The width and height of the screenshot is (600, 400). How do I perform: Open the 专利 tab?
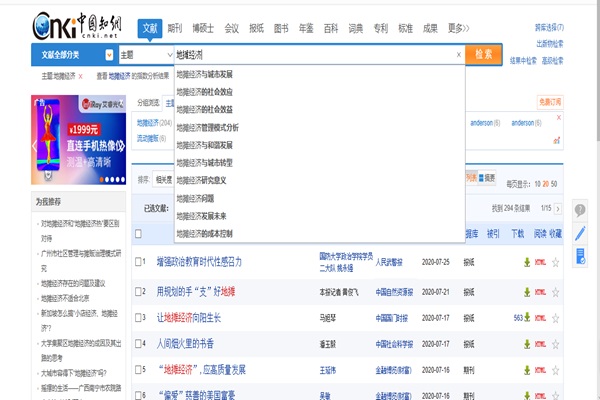tap(380, 28)
